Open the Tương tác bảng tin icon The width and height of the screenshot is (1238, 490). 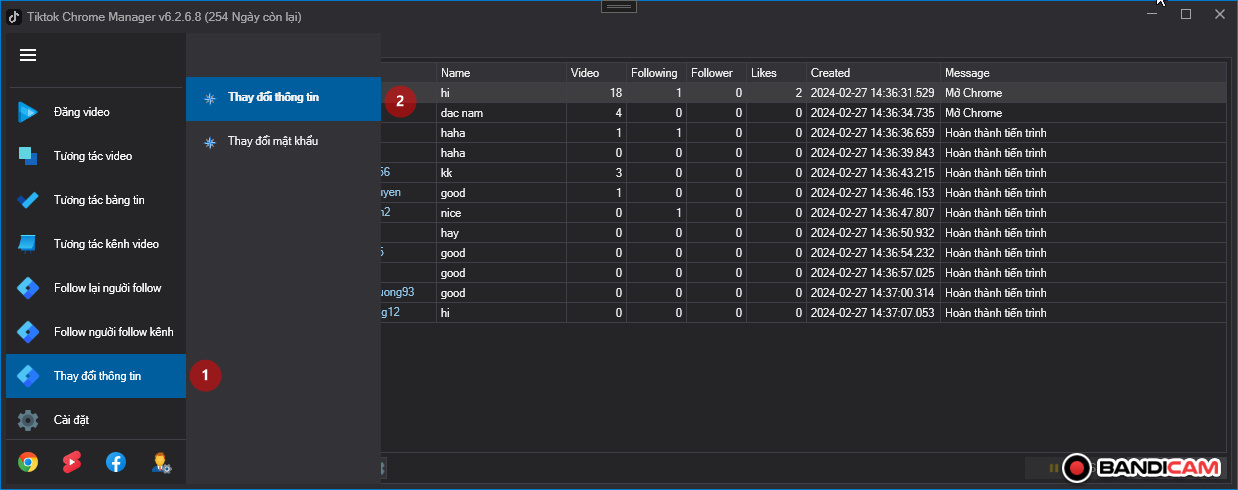pyautogui.click(x=28, y=200)
